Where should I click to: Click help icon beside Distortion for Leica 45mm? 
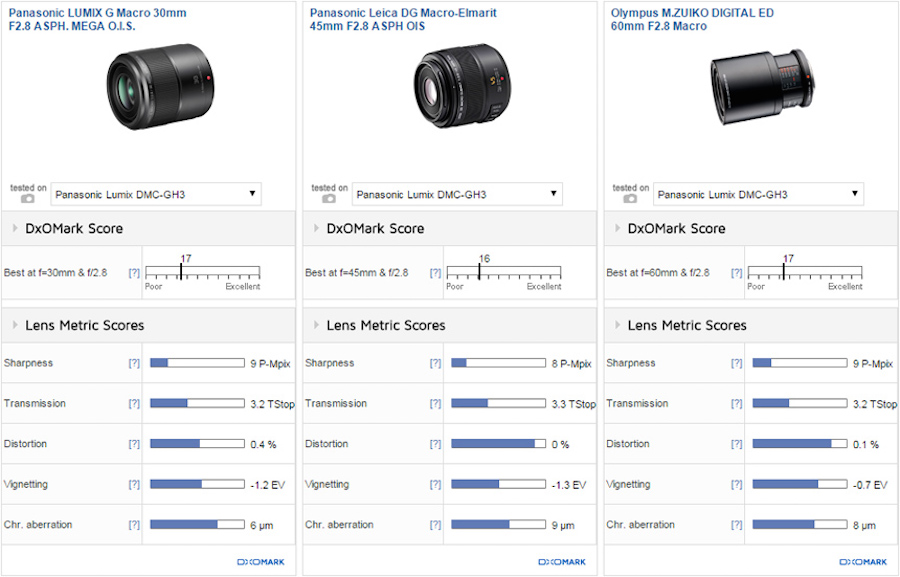pos(435,444)
